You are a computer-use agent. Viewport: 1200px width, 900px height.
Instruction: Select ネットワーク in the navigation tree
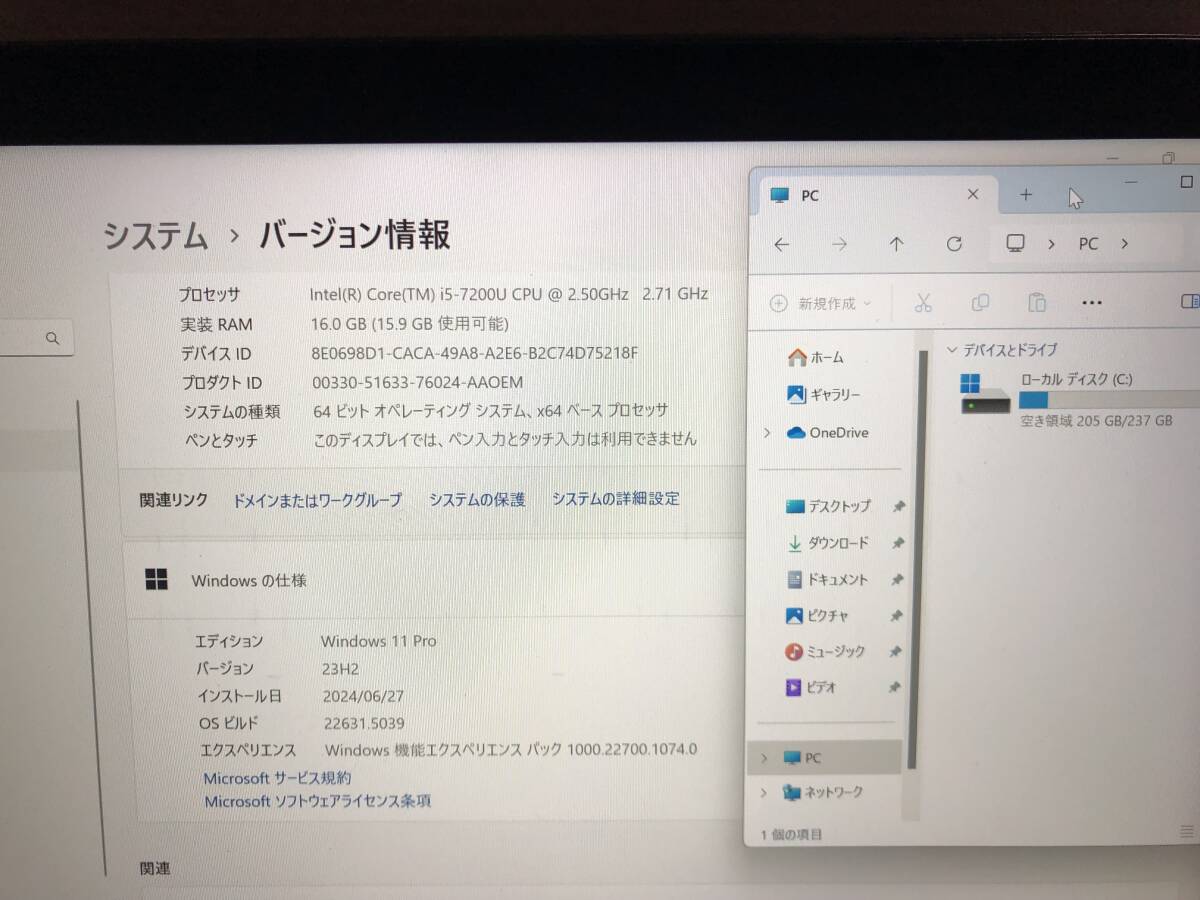pos(822,793)
